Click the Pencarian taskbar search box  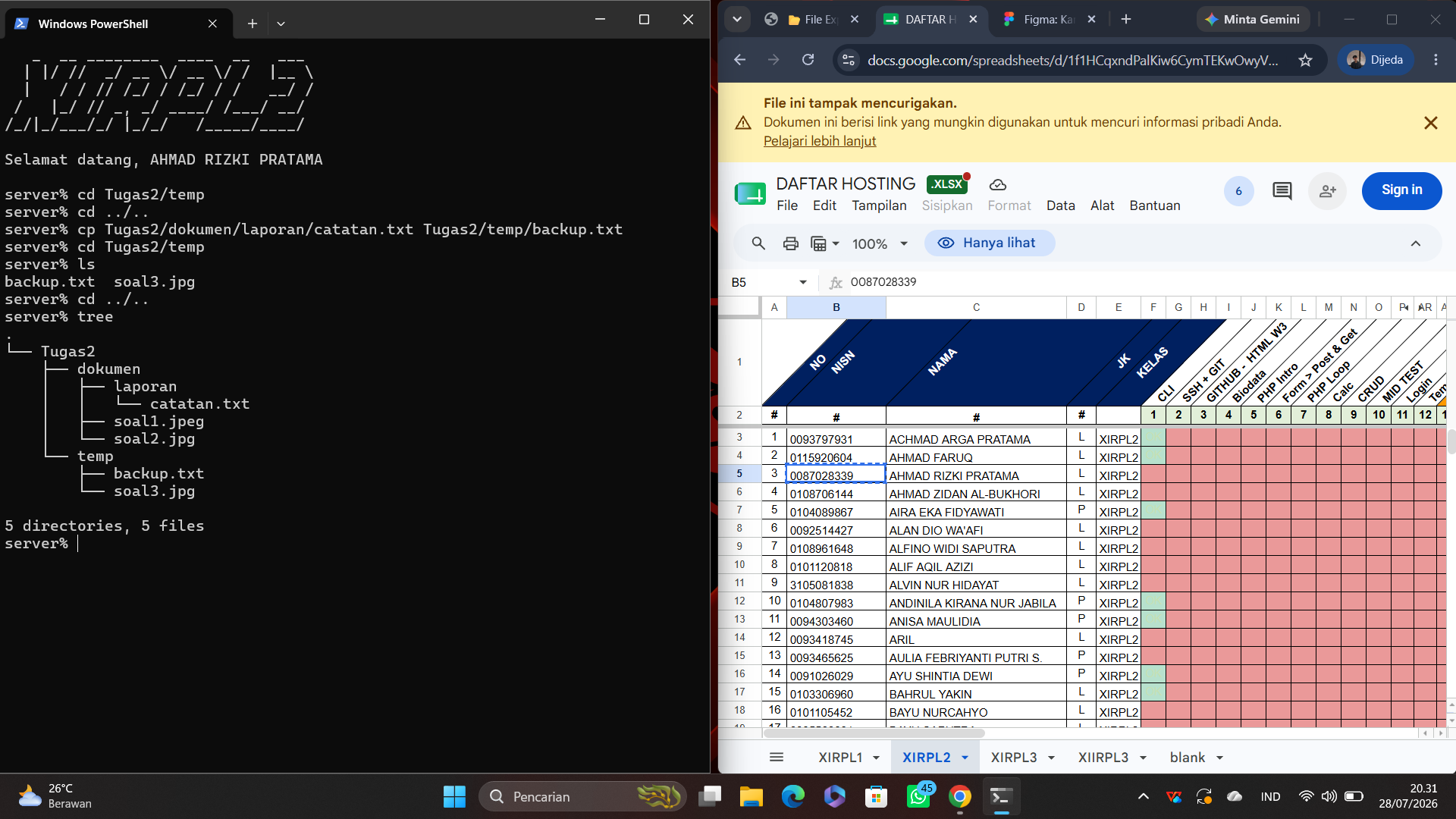(582, 796)
